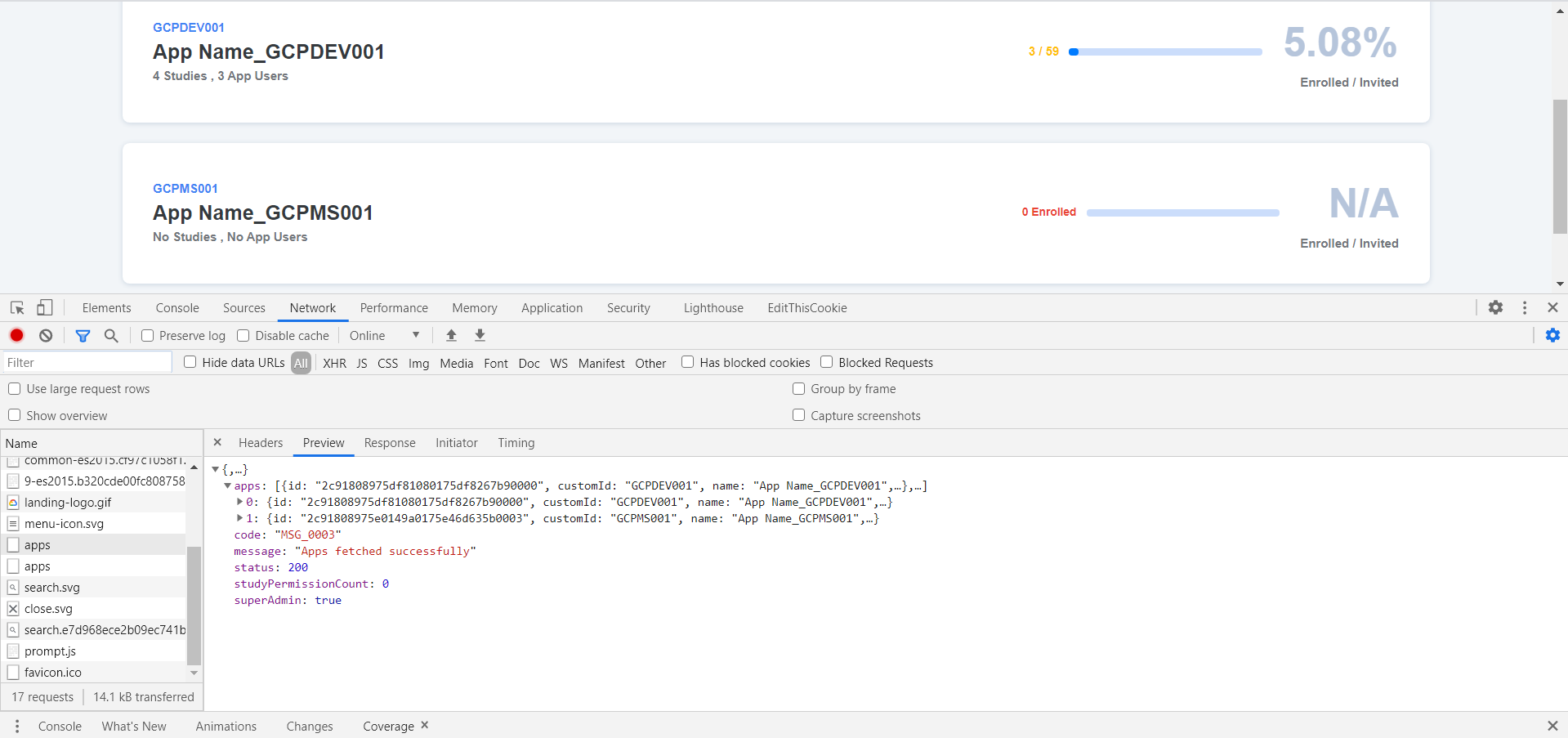
Task: Open the Lighthouse panel
Action: click(x=713, y=307)
